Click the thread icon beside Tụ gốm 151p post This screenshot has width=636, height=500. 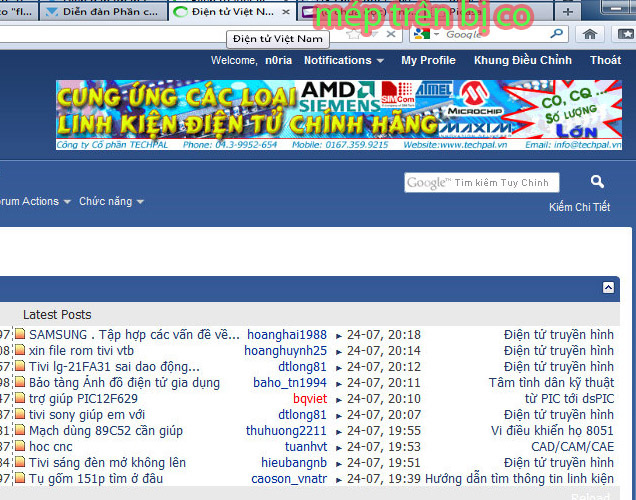(x=20, y=479)
